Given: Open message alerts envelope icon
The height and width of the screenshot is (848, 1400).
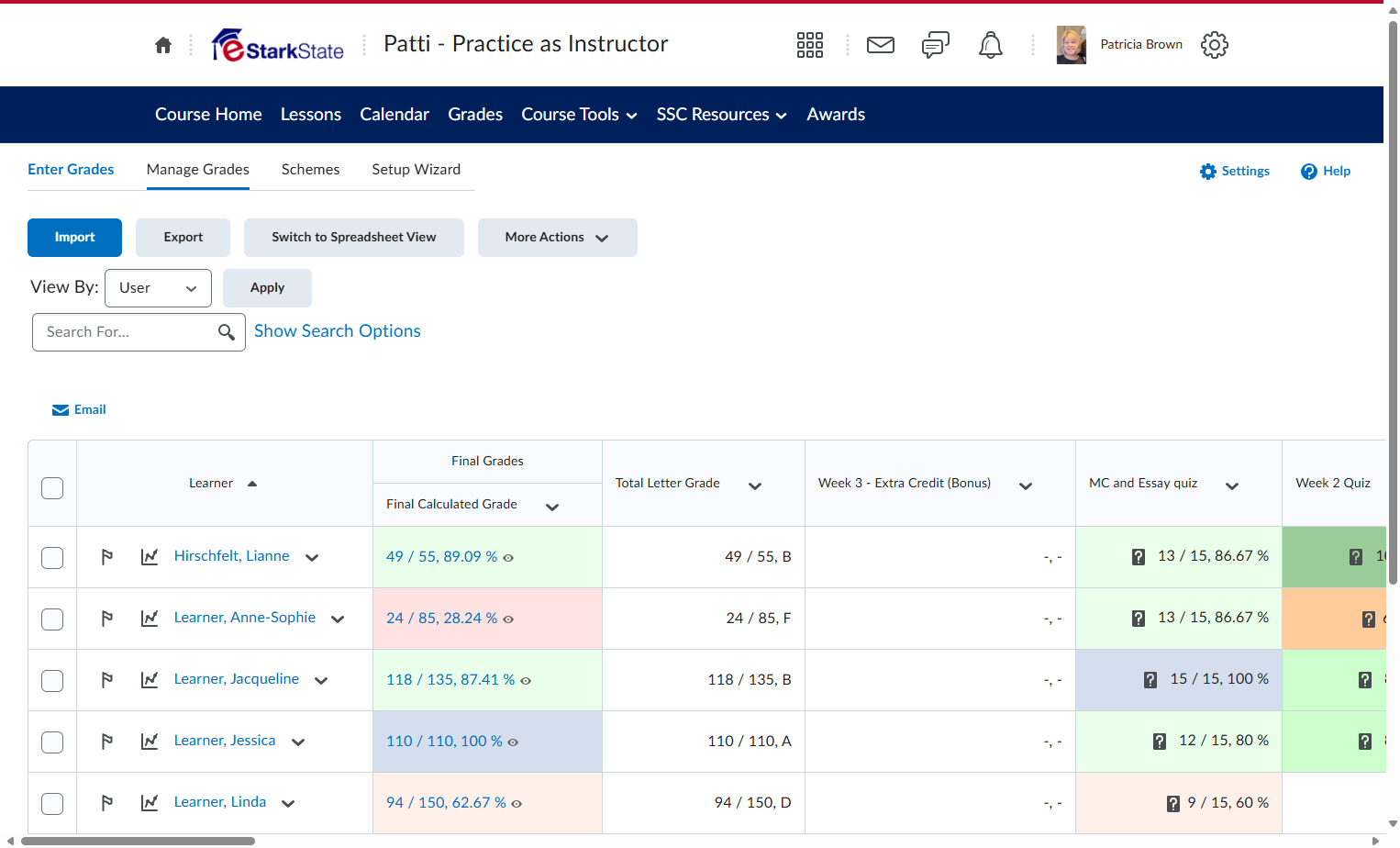Looking at the screenshot, I should coord(881,45).
